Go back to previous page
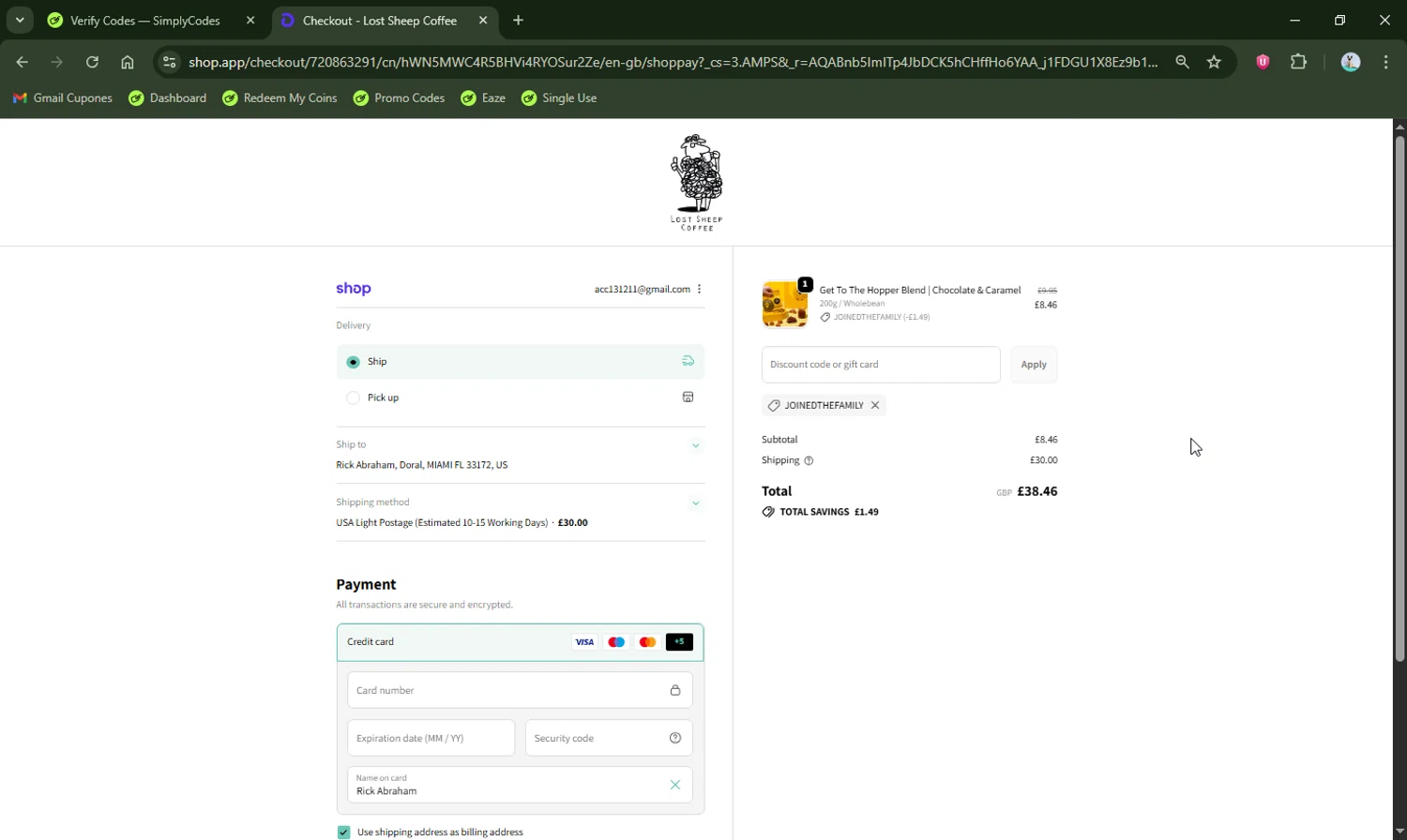1407x840 pixels. [23, 62]
